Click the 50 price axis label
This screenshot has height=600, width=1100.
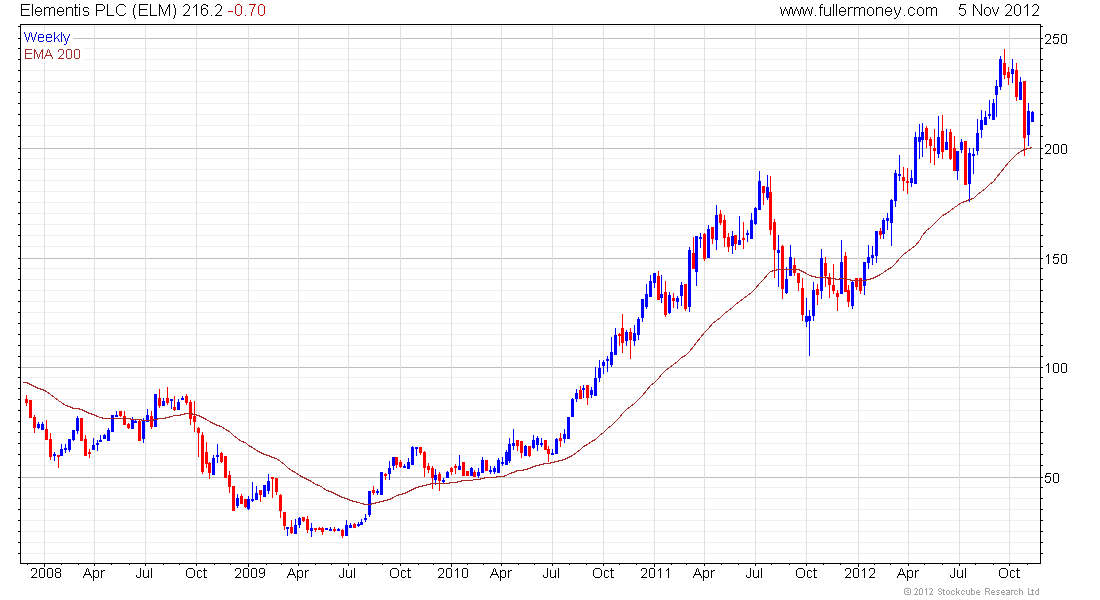(x=1052, y=478)
